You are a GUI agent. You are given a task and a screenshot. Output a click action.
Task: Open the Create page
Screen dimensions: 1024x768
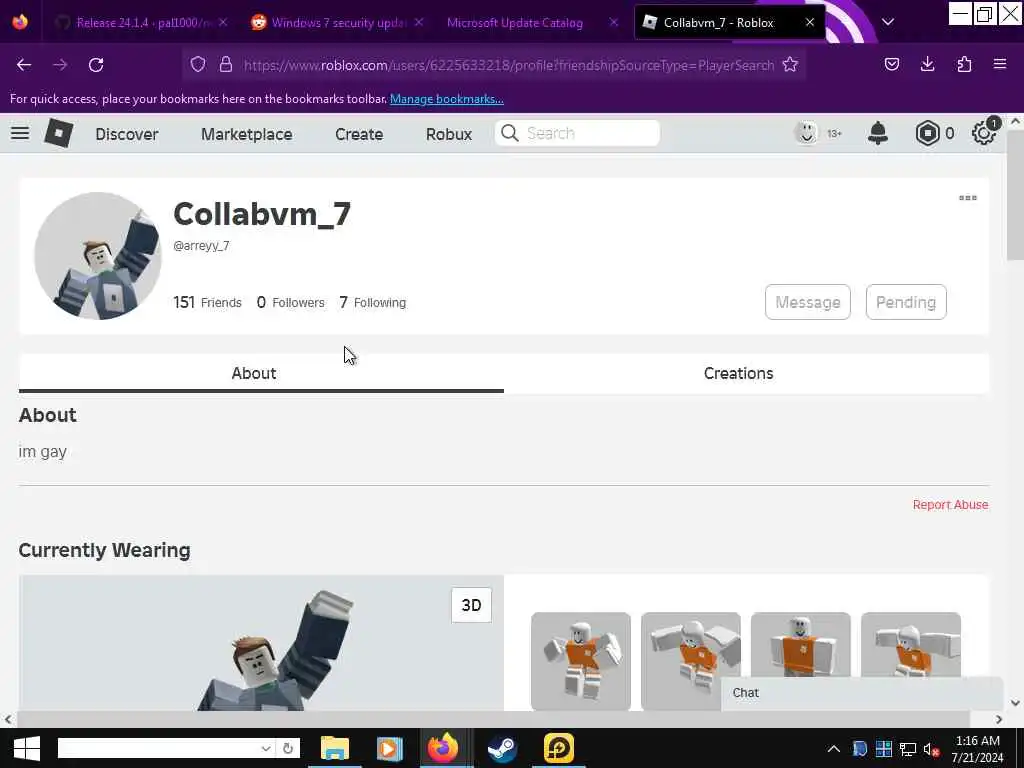click(359, 134)
